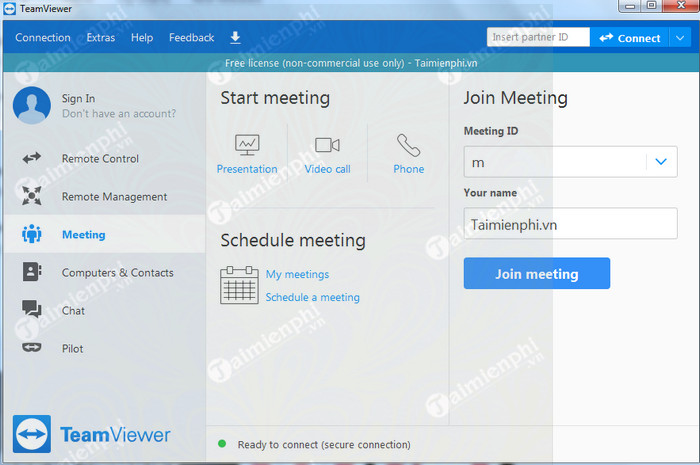This screenshot has height=465, width=700.
Task: Click the user avatar profile icon
Action: 32,105
